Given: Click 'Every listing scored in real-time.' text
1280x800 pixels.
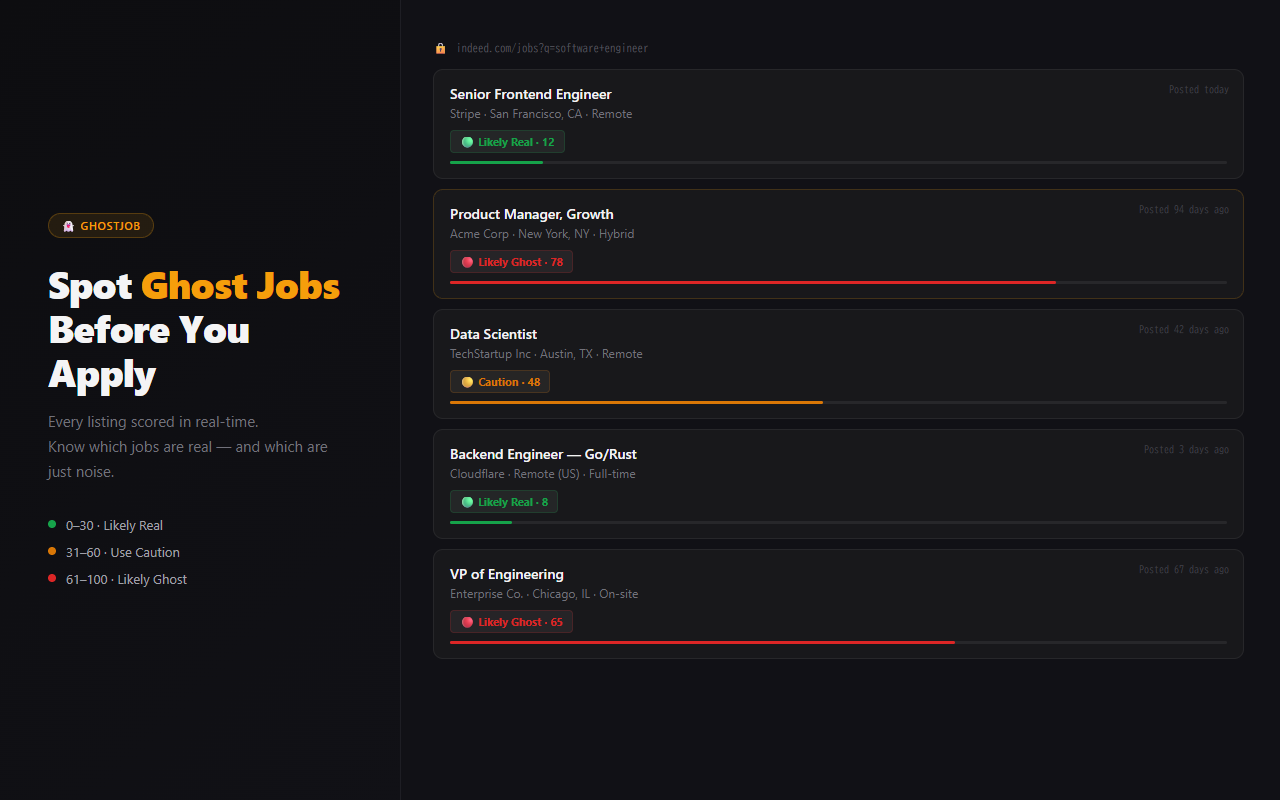Looking at the screenshot, I should point(153,422).
